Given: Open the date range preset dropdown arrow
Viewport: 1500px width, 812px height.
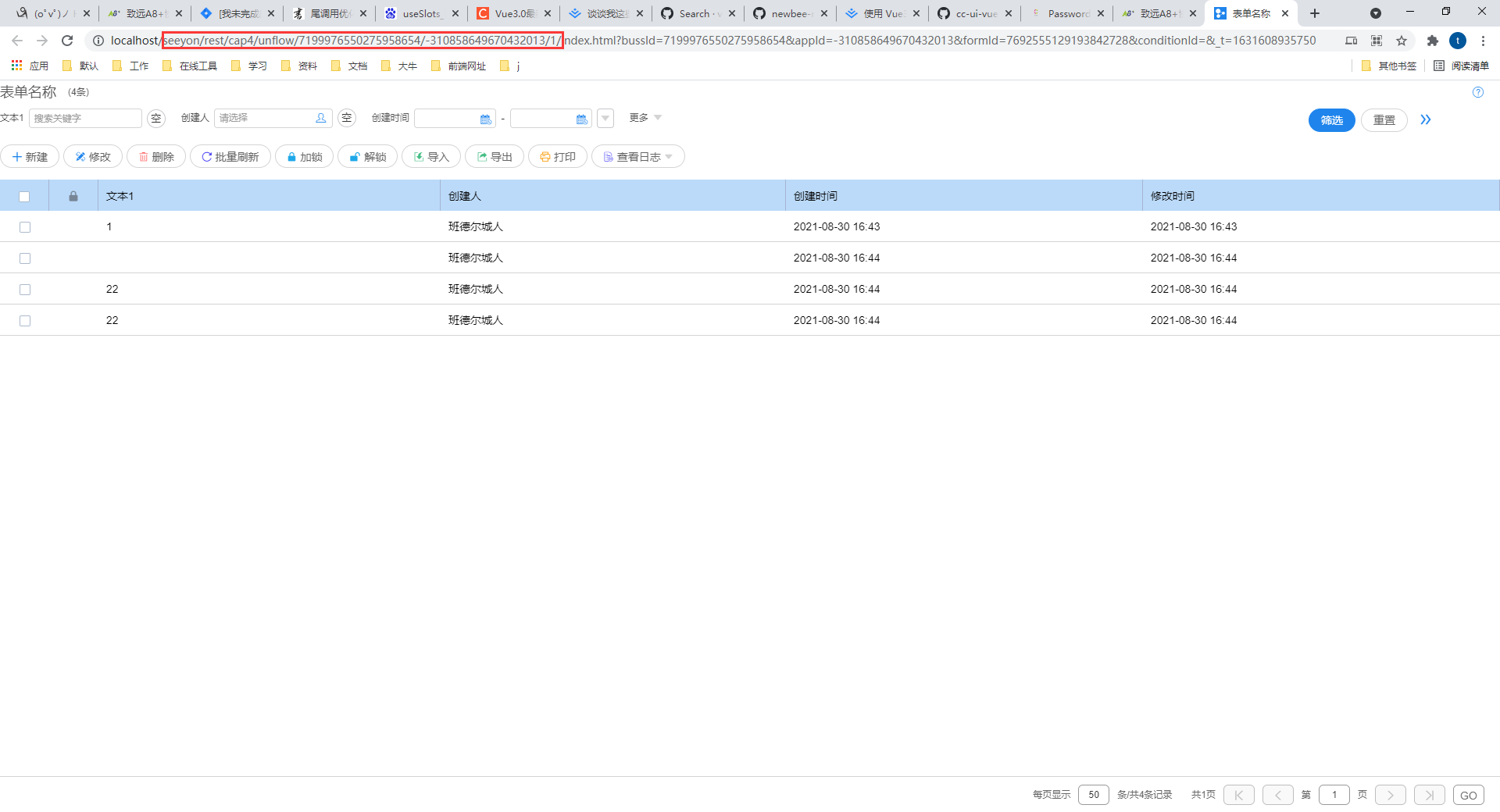Looking at the screenshot, I should pyautogui.click(x=605, y=119).
